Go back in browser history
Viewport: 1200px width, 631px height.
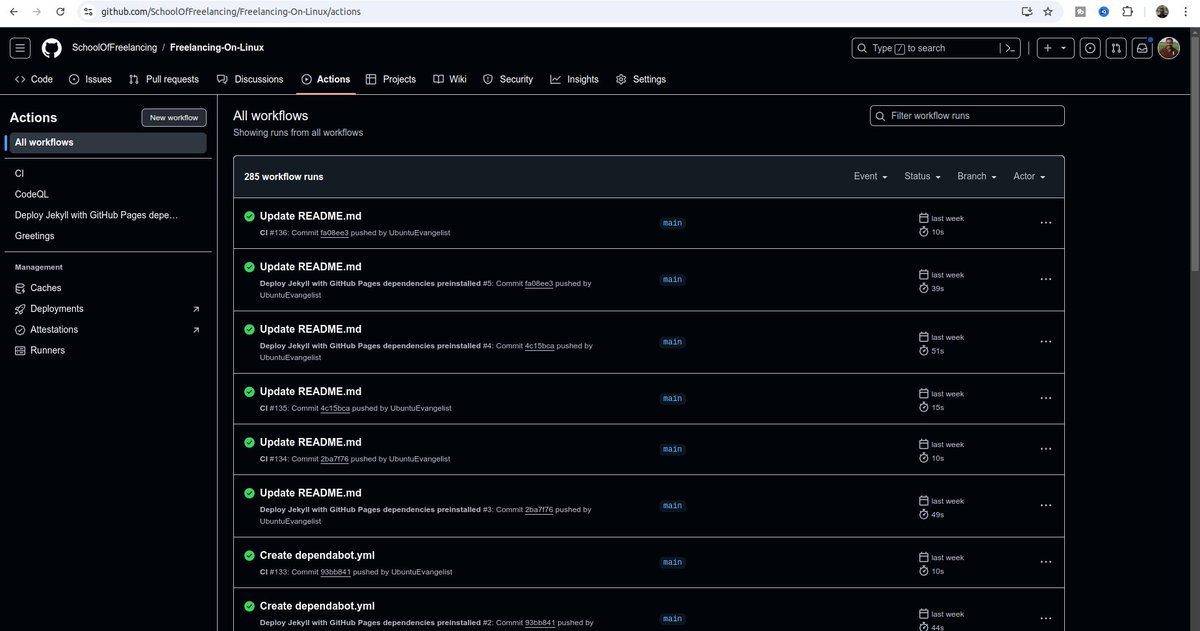[x=13, y=12]
